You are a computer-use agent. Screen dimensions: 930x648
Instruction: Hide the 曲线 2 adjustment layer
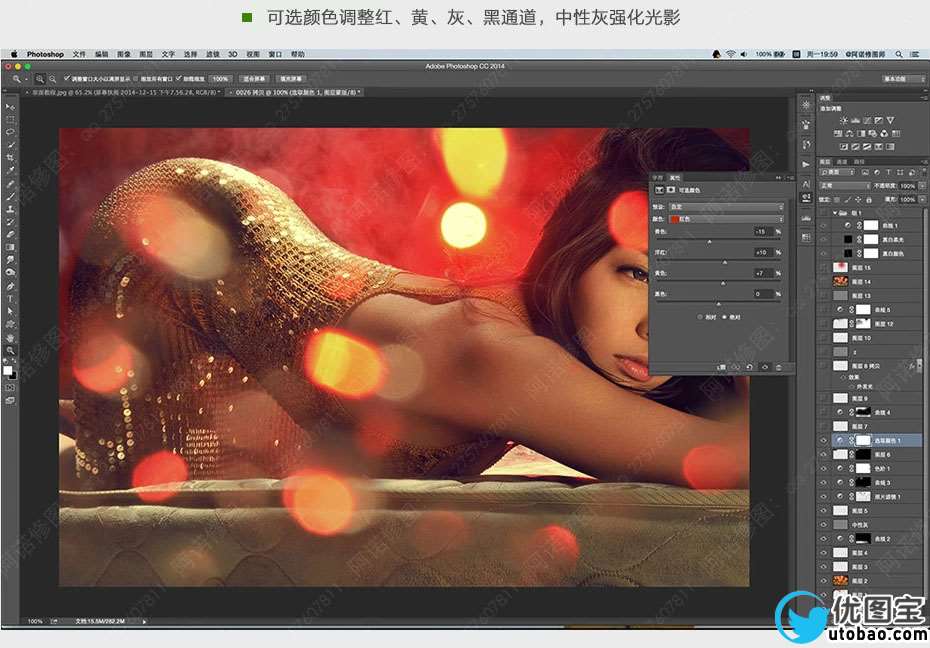[x=823, y=539]
